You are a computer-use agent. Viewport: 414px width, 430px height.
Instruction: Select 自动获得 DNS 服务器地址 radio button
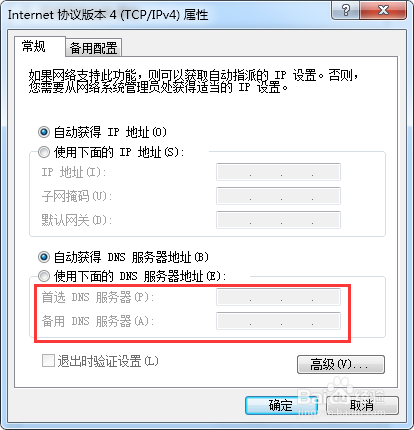click(44, 257)
